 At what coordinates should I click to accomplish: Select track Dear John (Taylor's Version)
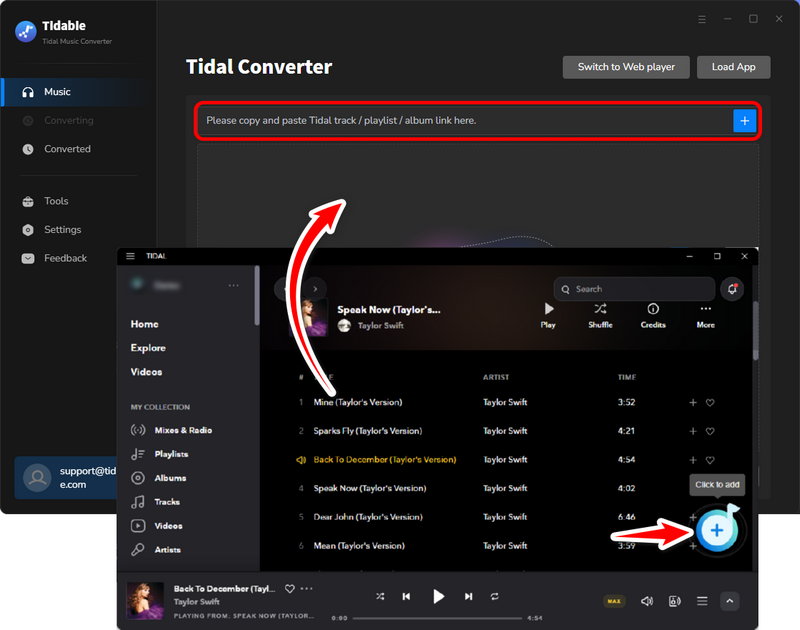pos(368,517)
